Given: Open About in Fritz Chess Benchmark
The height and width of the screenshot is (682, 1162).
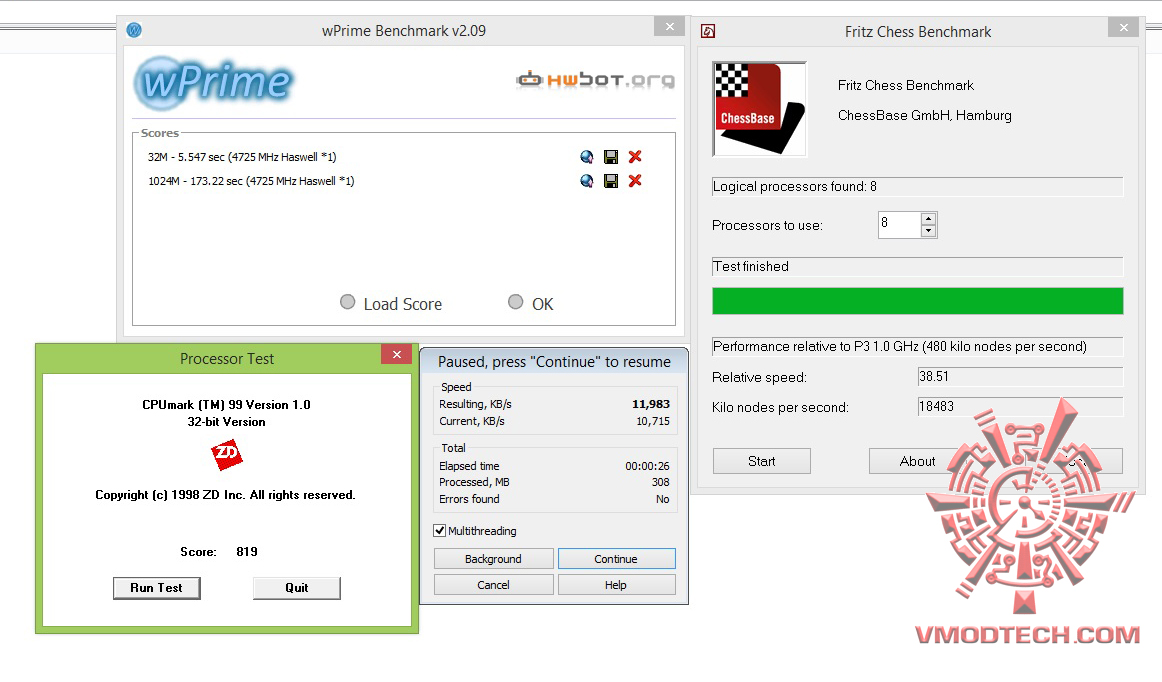Looking at the screenshot, I should pyautogui.click(x=917, y=461).
